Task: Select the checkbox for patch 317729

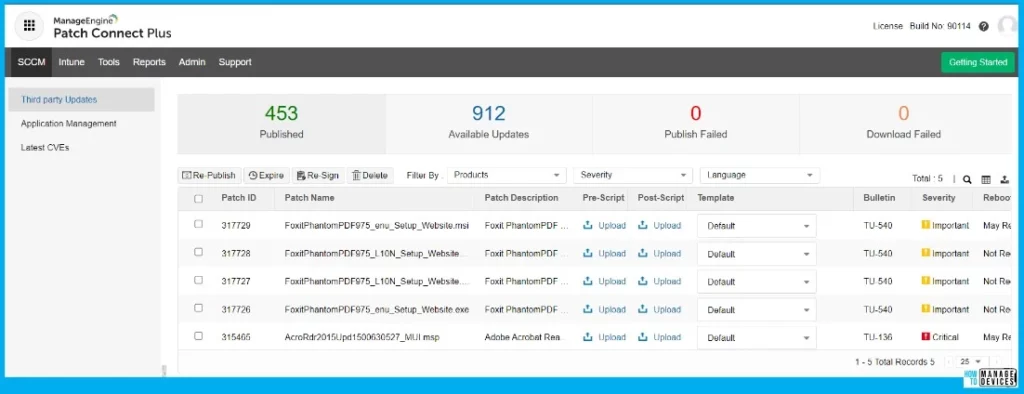Action: click(x=199, y=224)
